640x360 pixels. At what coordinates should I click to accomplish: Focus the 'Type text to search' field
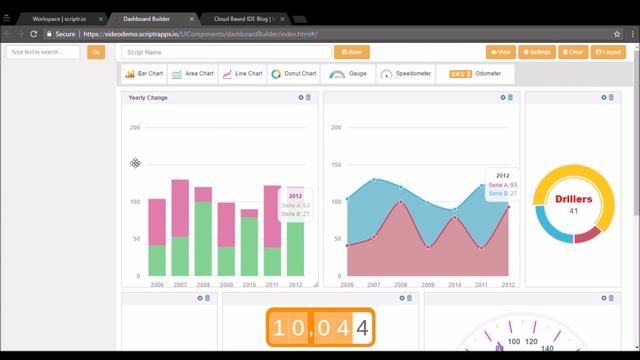click(43, 52)
